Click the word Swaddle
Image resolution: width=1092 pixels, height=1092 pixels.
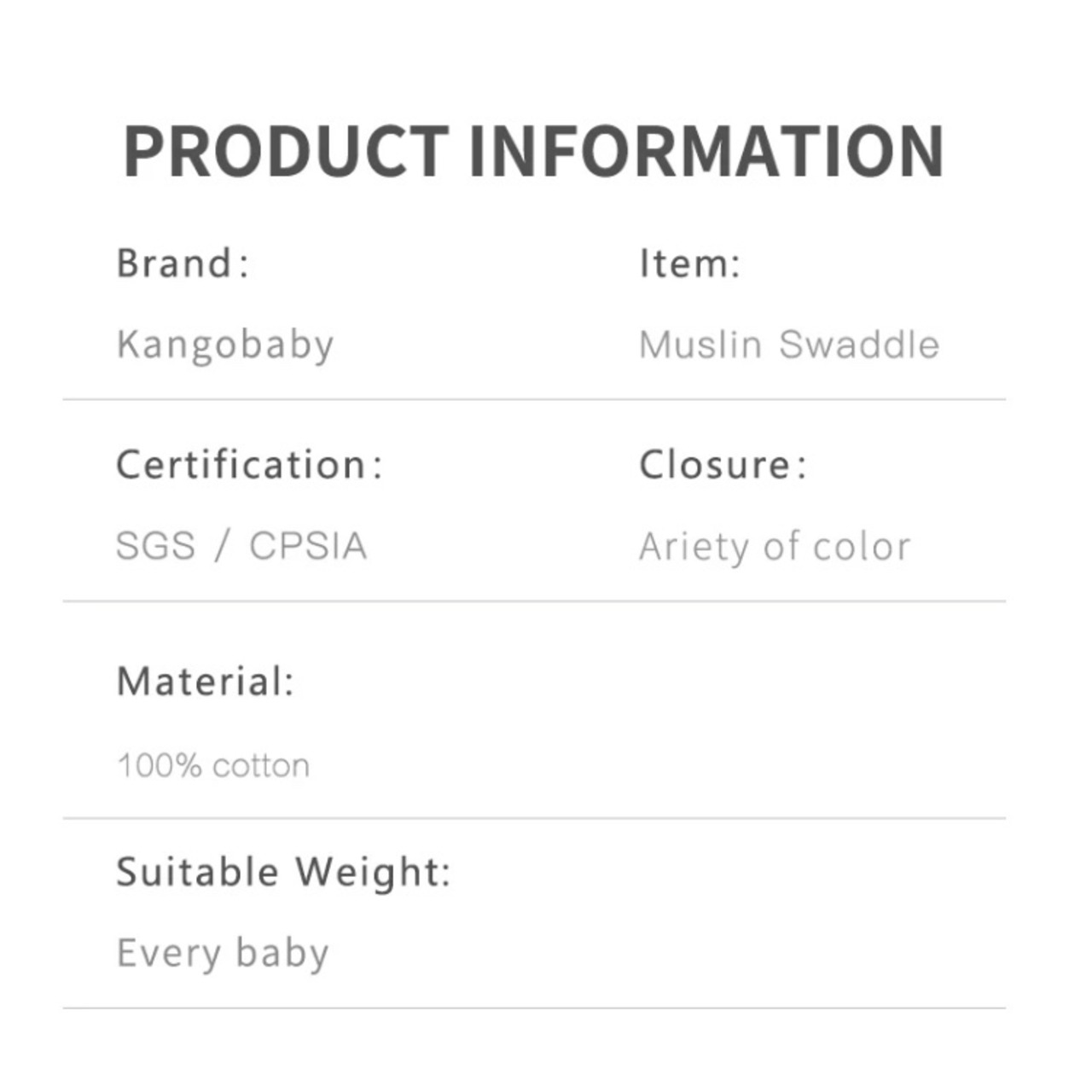point(859,345)
